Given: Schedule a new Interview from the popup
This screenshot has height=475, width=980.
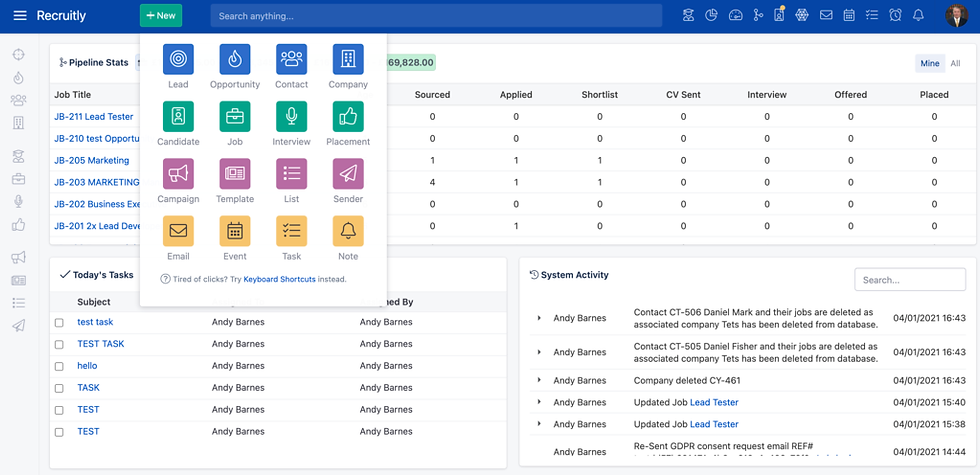Looking at the screenshot, I should click(291, 117).
